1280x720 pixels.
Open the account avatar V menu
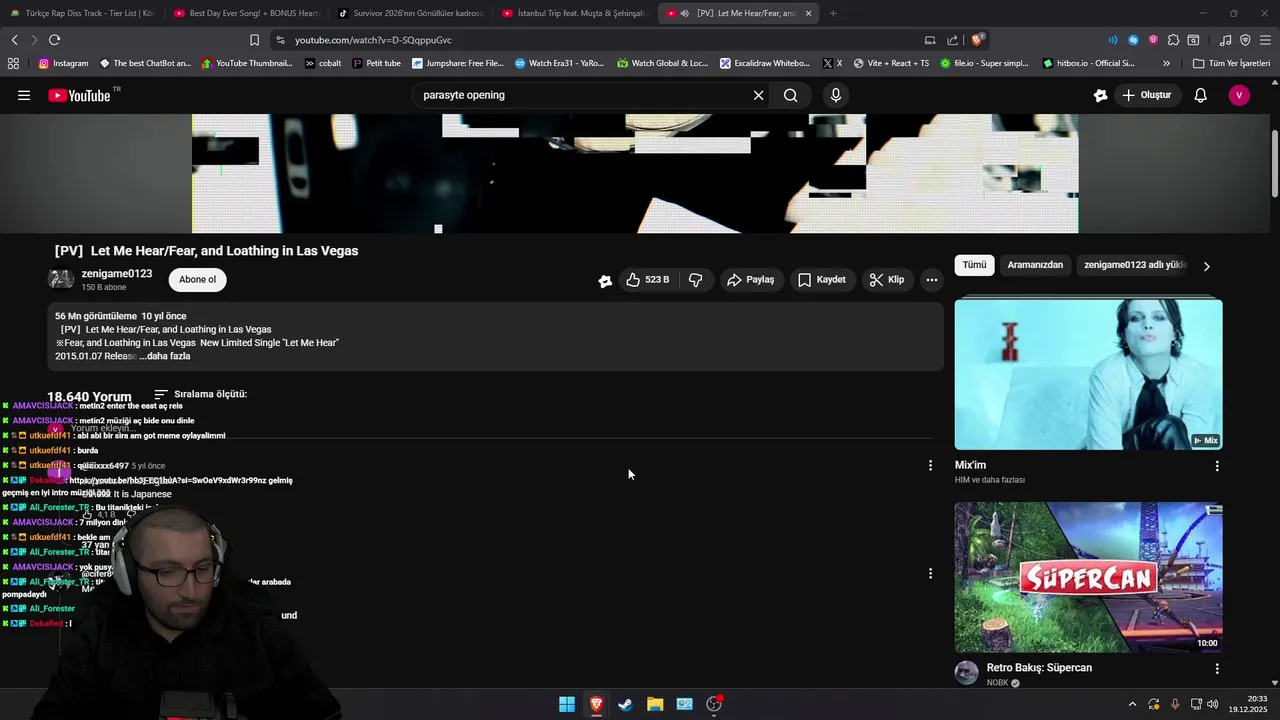coord(1239,95)
